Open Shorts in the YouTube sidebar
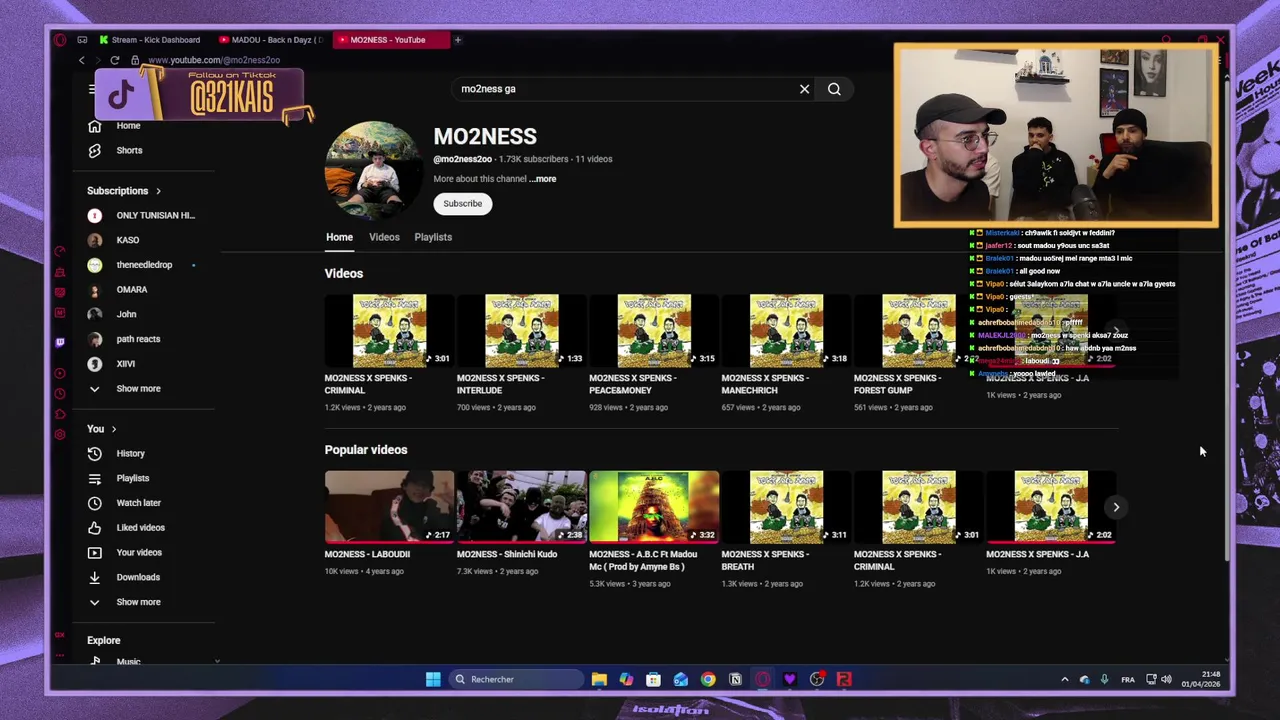This screenshot has height=720, width=1280. (116, 150)
